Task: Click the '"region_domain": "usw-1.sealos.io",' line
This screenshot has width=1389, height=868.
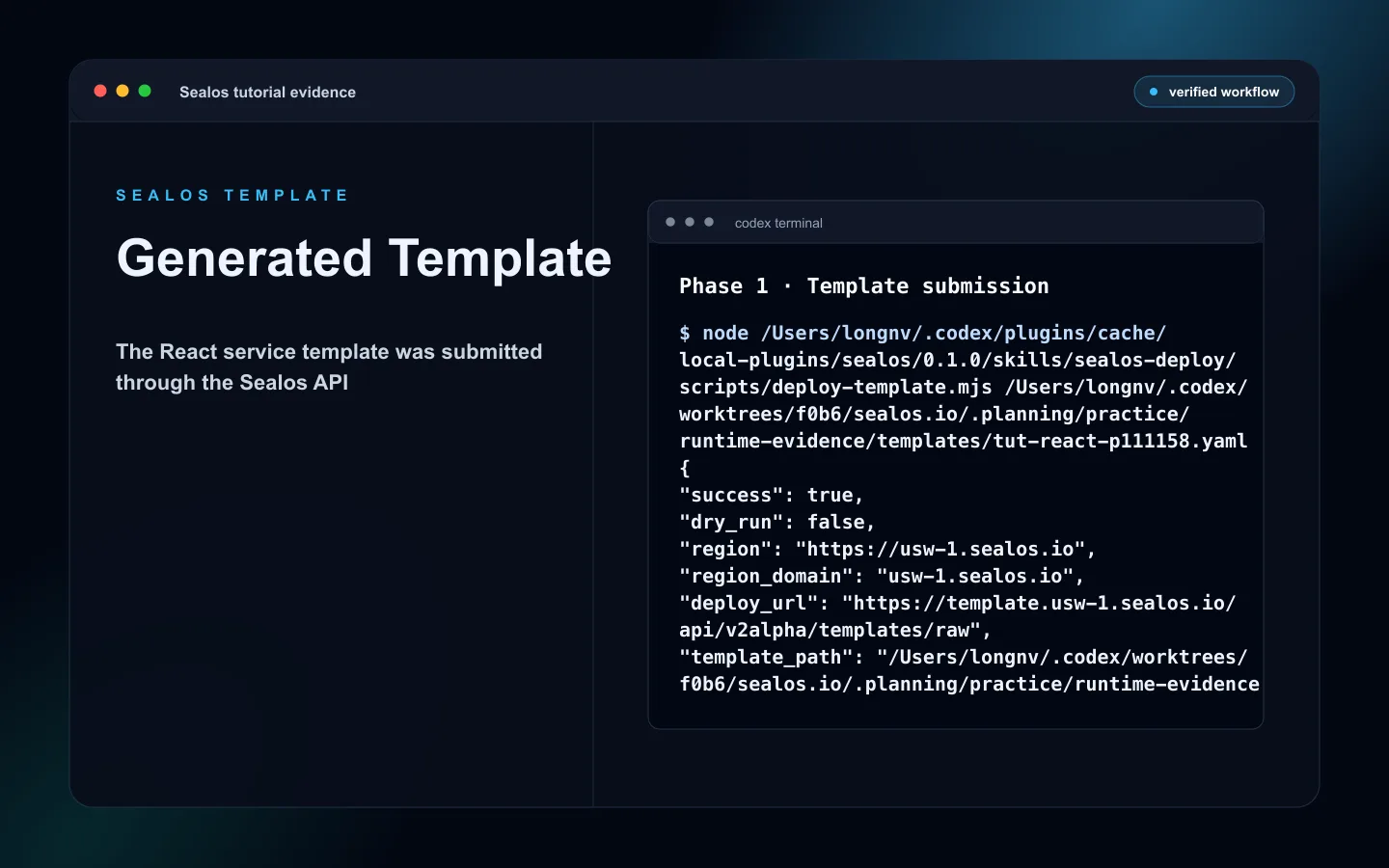Action: pos(883,577)
